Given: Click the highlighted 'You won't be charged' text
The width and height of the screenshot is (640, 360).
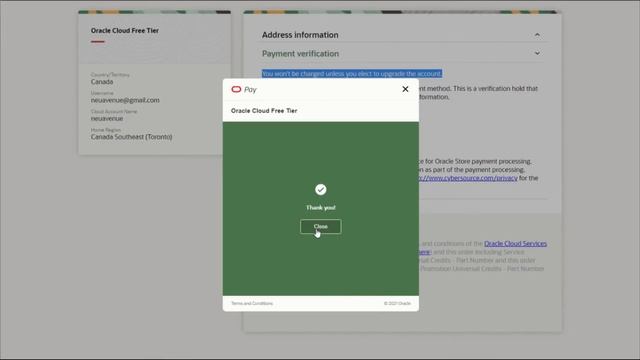Looking at the screenshot, I should 352,73.
